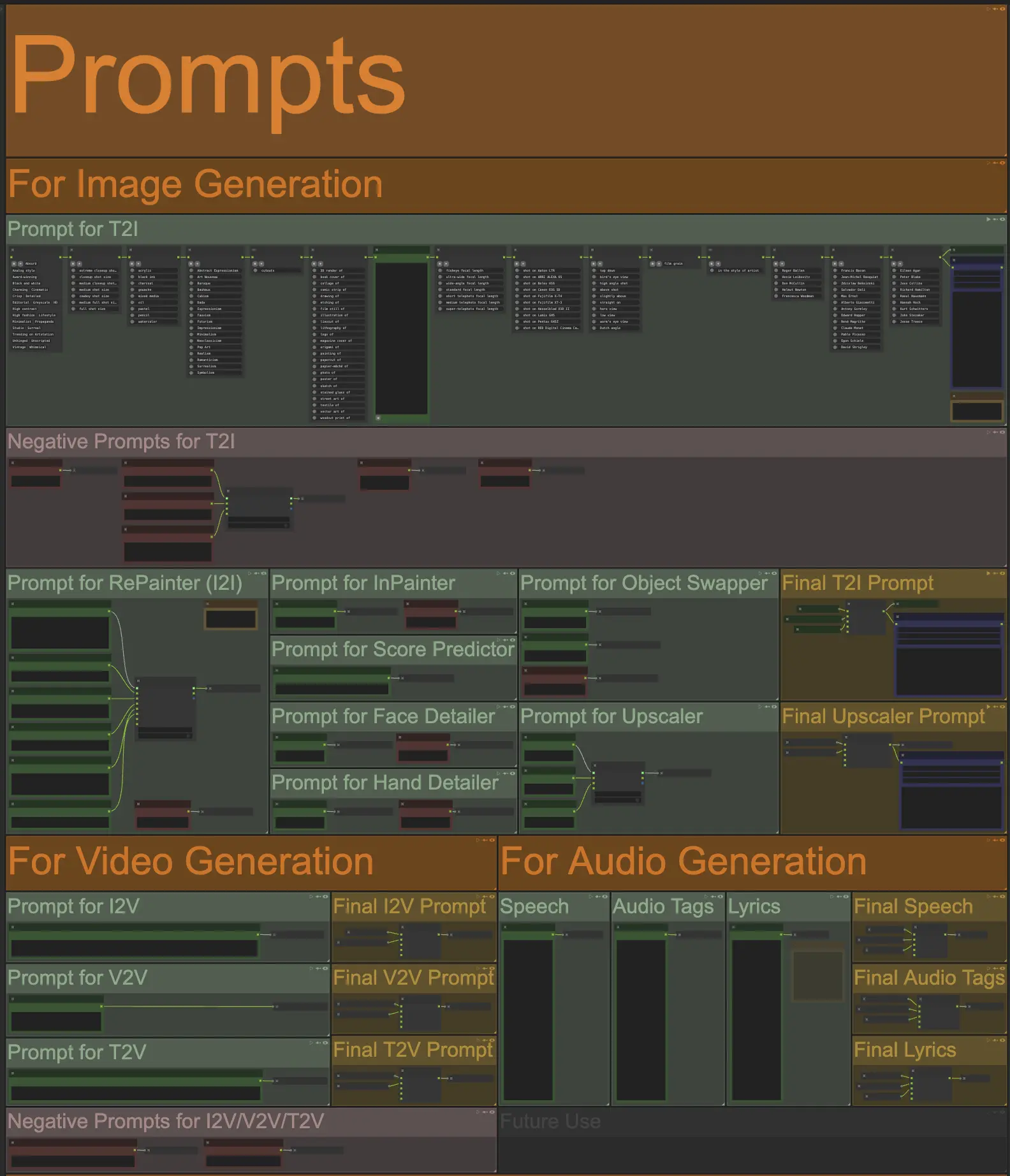1010x1176 pixels.
Task: Toggle the 'Dutch angle' option
Action: coord(594,328)
